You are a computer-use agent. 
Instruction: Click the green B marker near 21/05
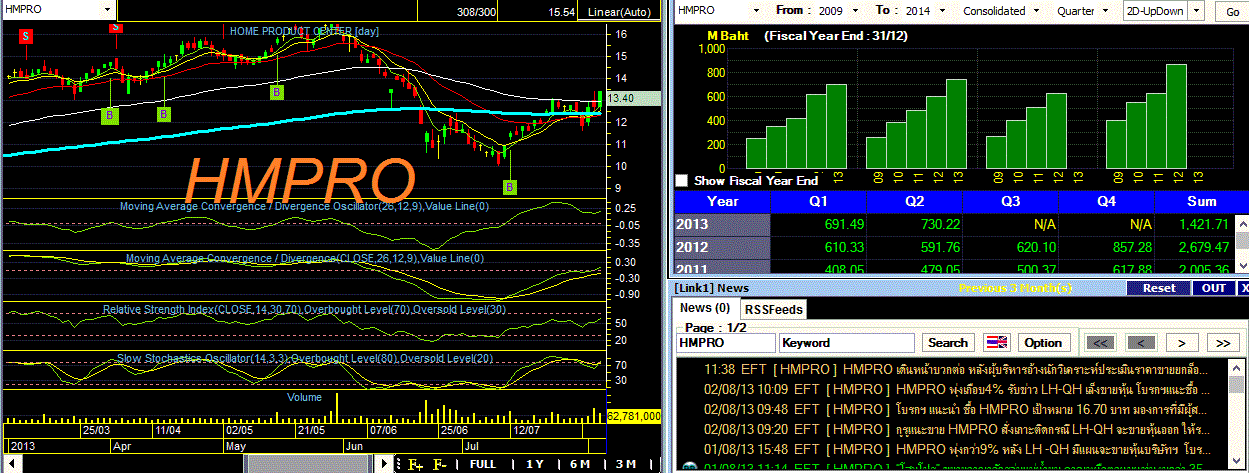point(277,92)
